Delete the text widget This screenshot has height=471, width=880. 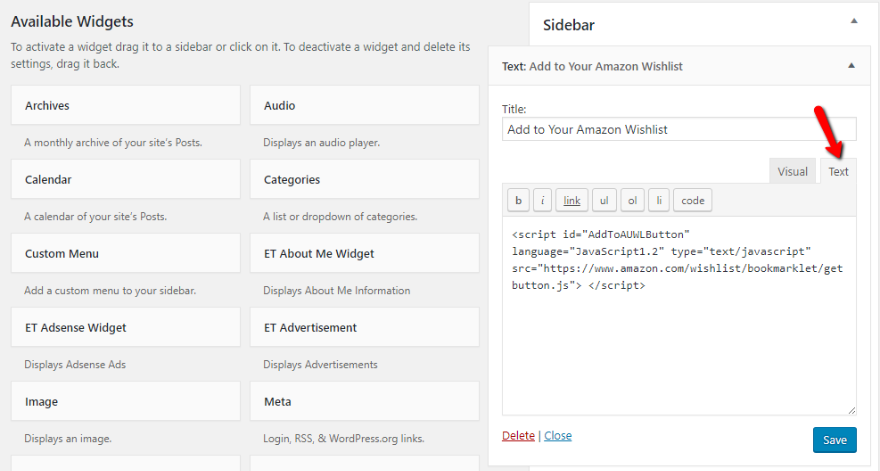pyautogui.click(x=518, y=436)
